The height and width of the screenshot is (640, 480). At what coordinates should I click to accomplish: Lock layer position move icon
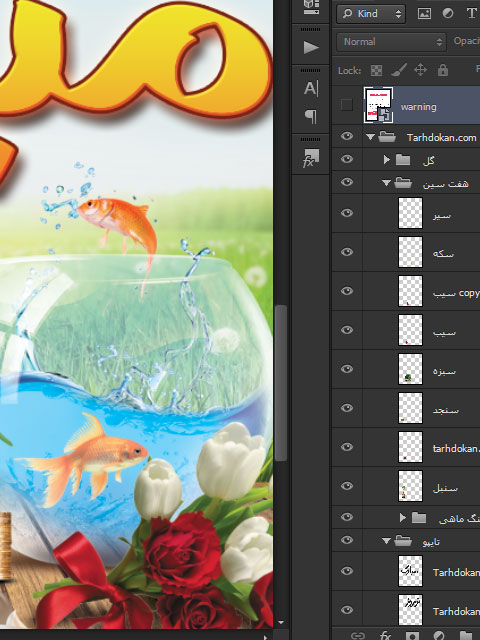(420, 70)
